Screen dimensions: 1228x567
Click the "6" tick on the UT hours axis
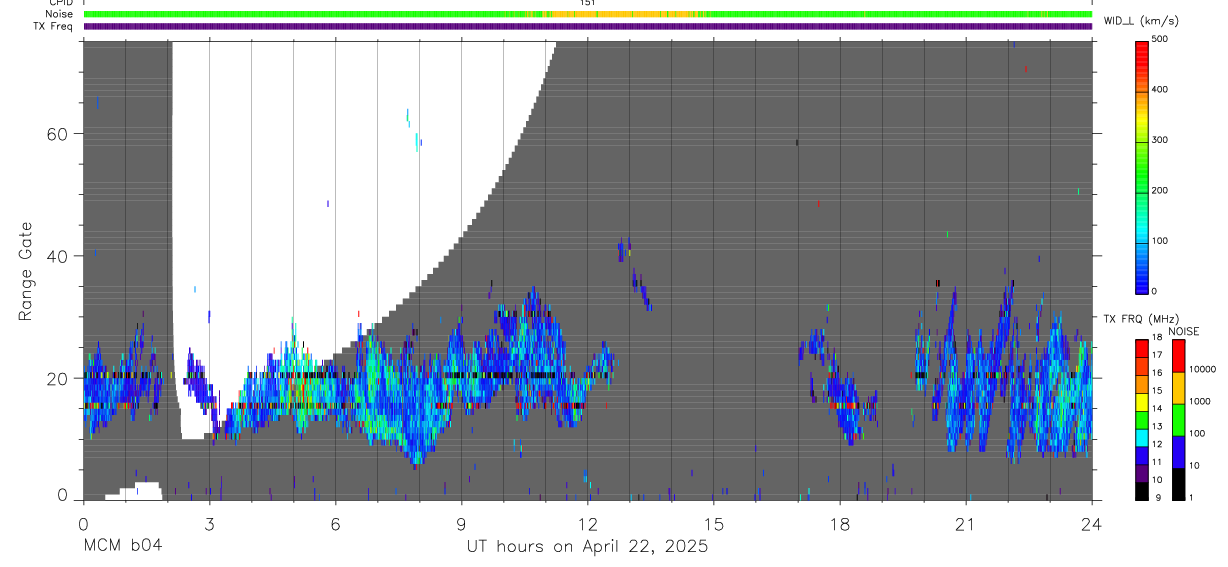335,524
